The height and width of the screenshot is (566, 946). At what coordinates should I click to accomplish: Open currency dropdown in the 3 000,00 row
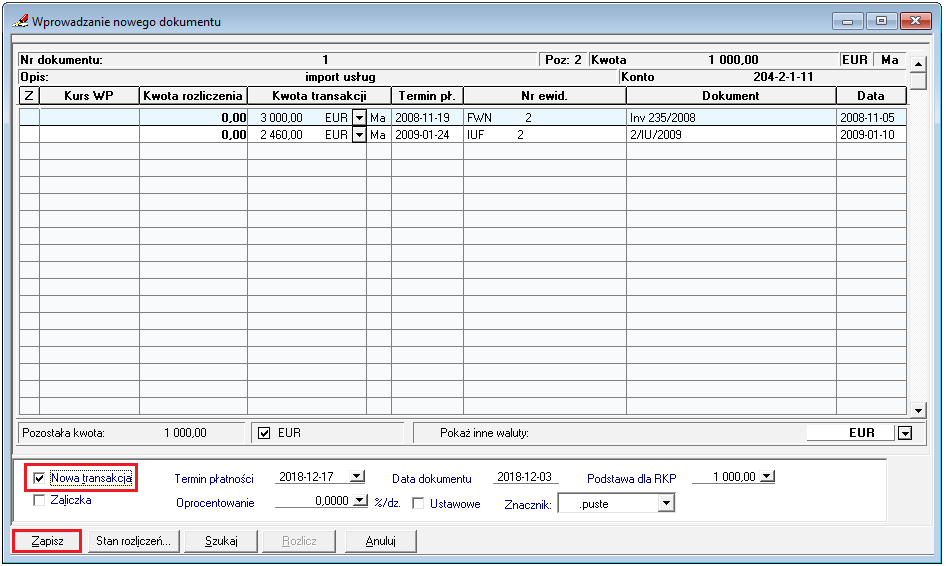(359, 118)
